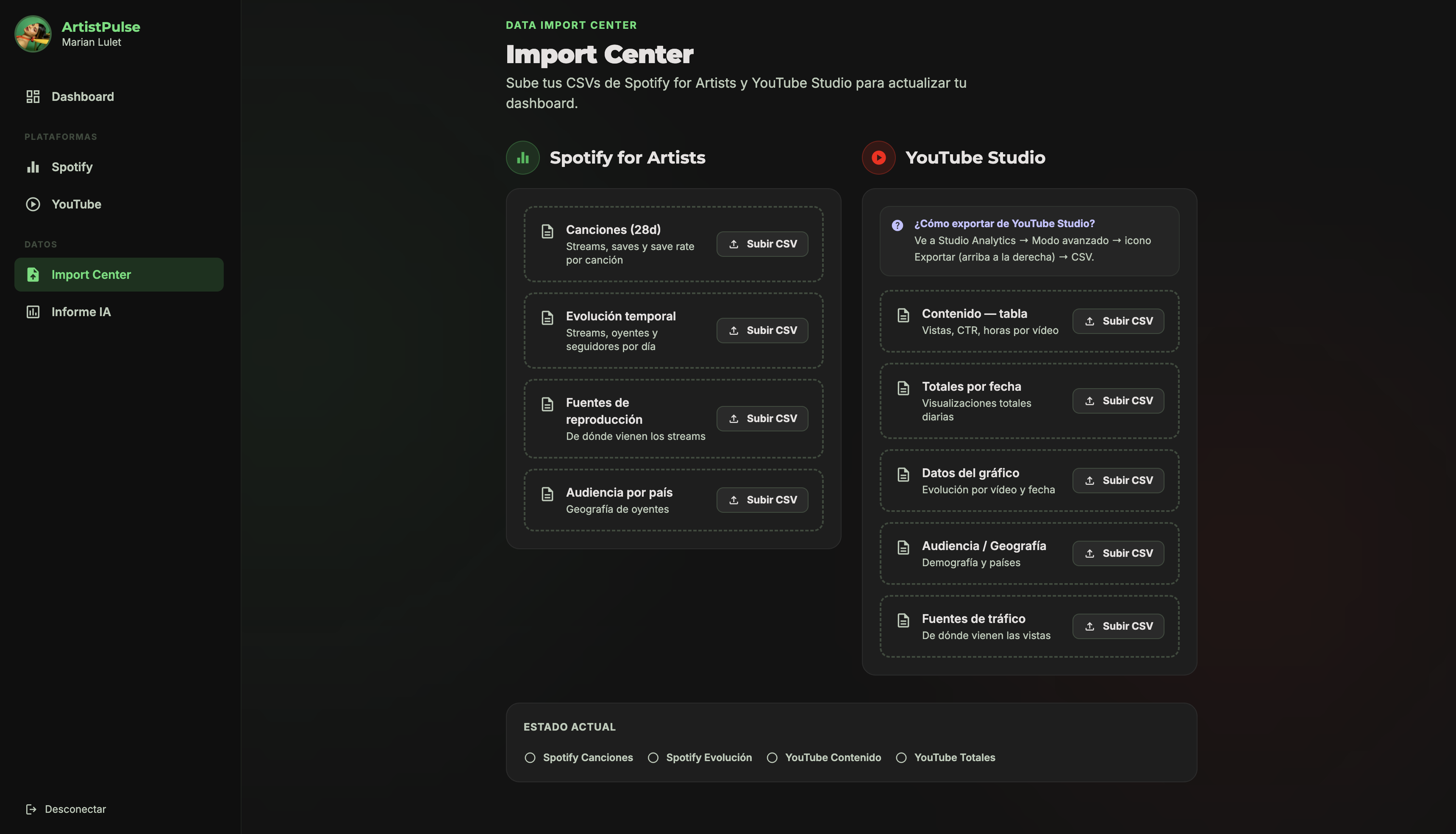Click 'Vistas, CTR, horas por vídeo' description
The height and width of the screenshot is (834, 1456).
(x=990, y=331)
